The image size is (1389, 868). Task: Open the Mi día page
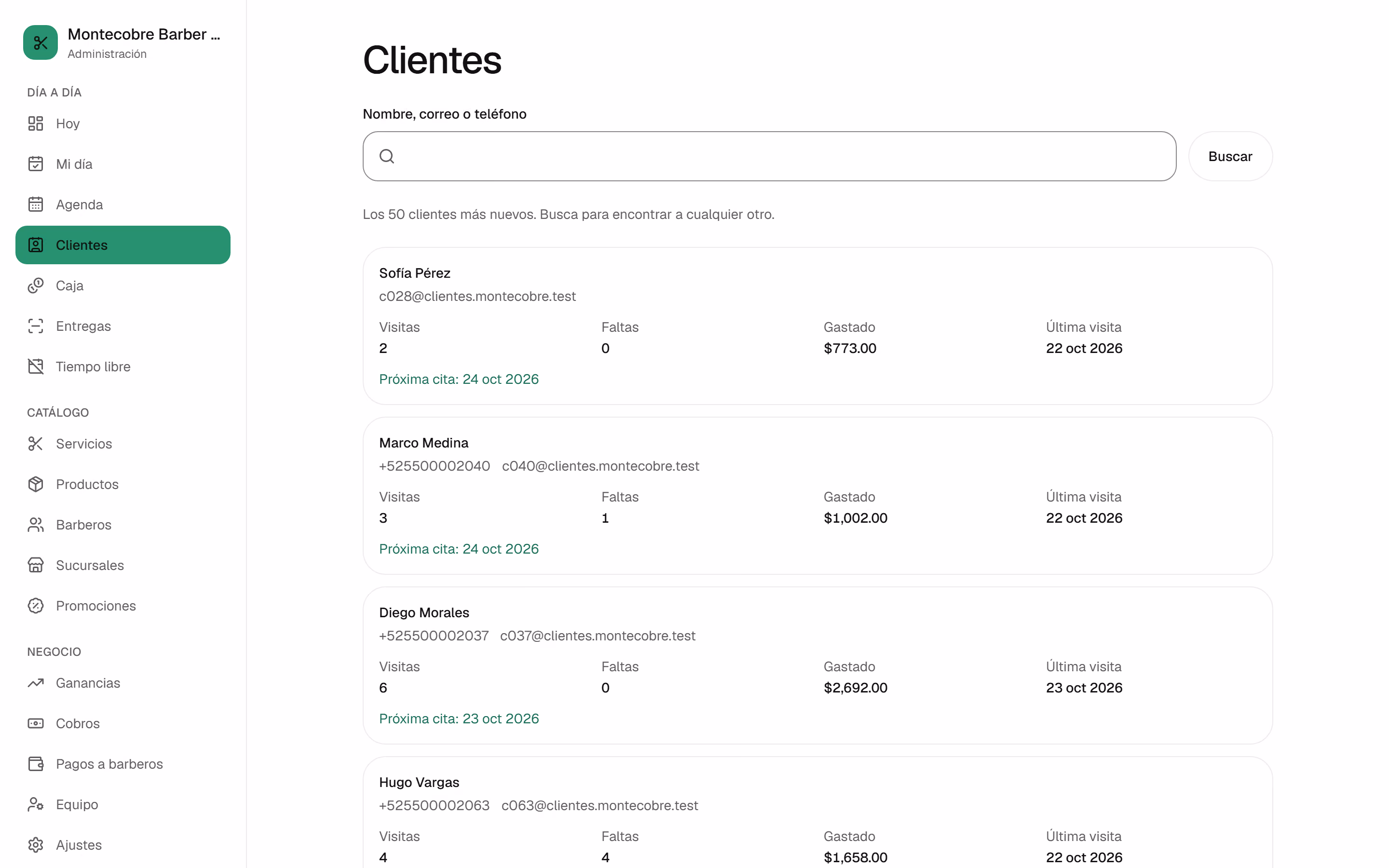[123, 164]
